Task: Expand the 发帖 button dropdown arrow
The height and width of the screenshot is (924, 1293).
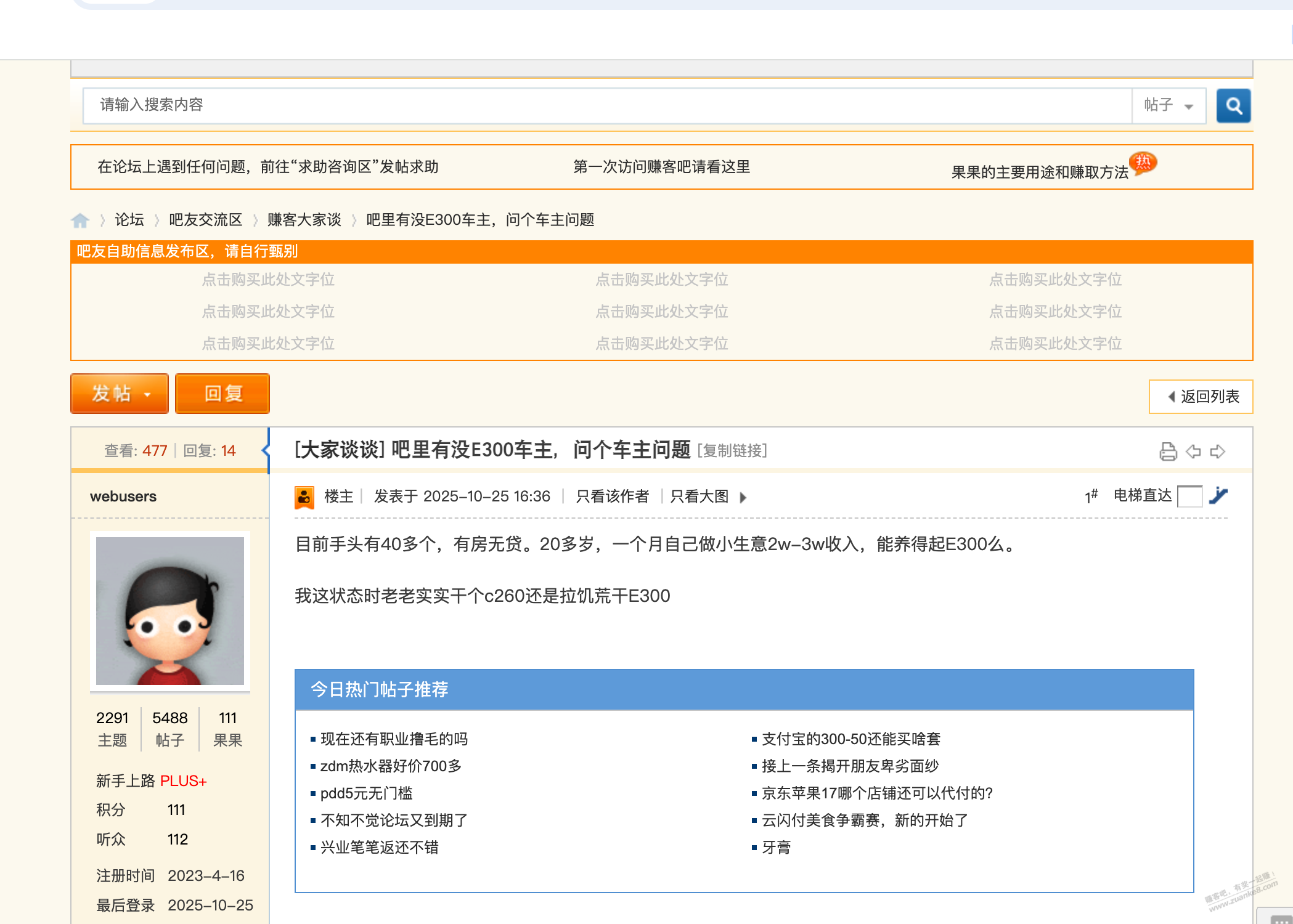Action: coord(147,394)
